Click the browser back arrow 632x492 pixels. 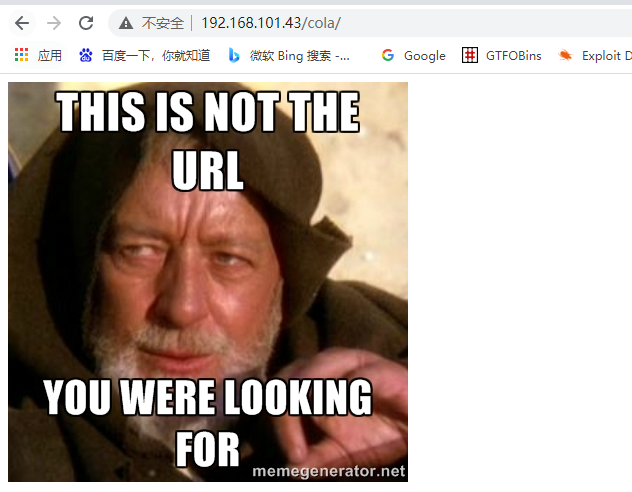click(22, 23)
